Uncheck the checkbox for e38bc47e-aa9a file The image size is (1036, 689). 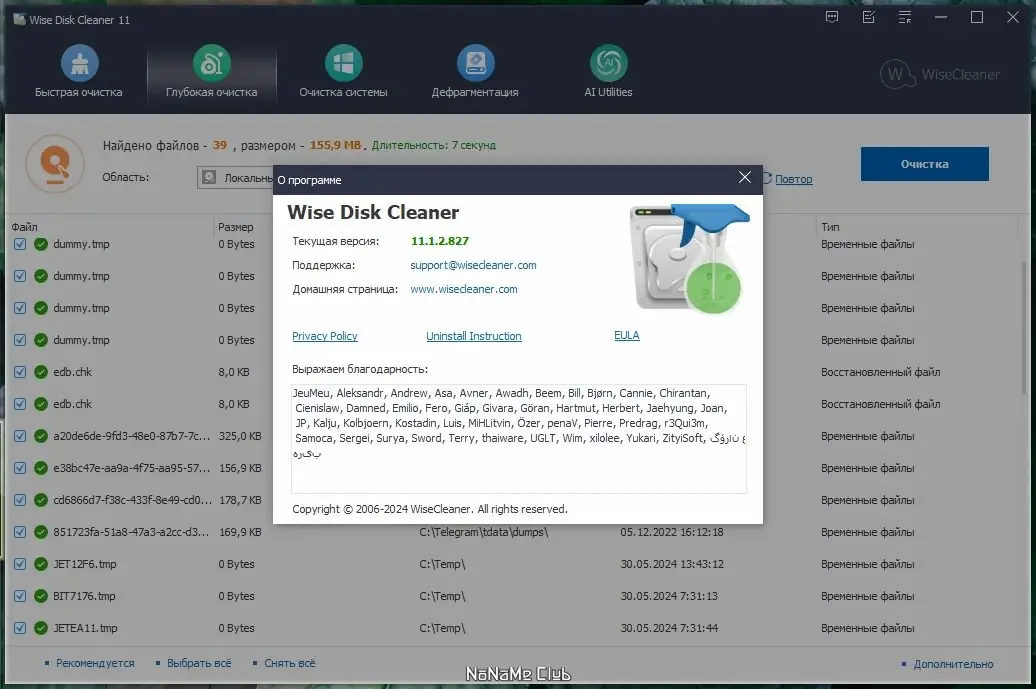coord(20,468)
